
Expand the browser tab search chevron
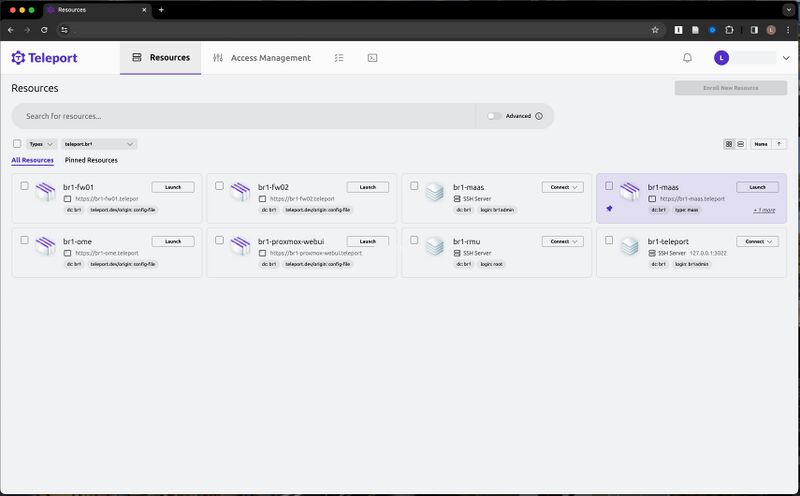click(789, 10)
